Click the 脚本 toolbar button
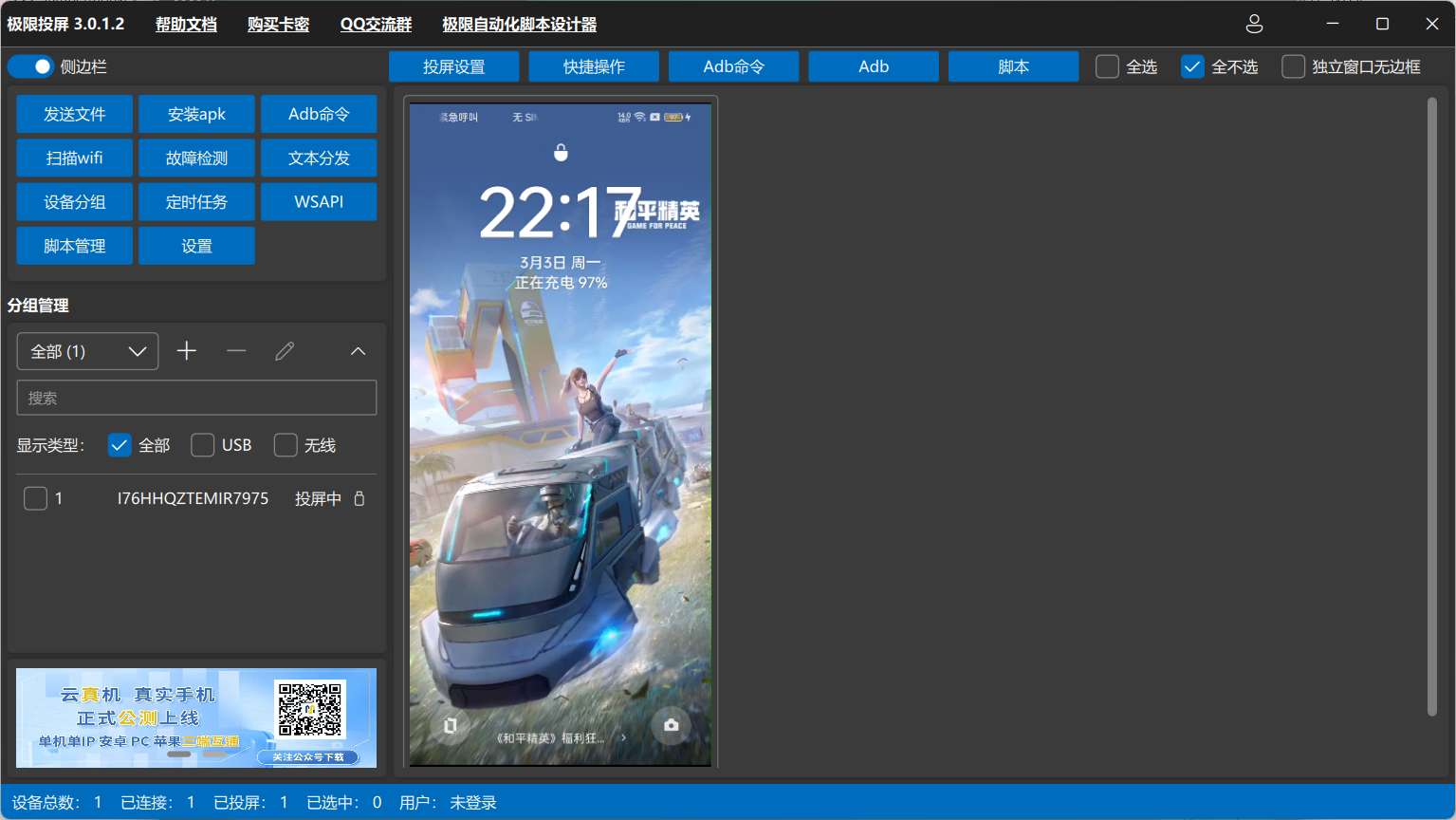Viewport: 1456px width, 820px height. click(x=1014, y=66)
